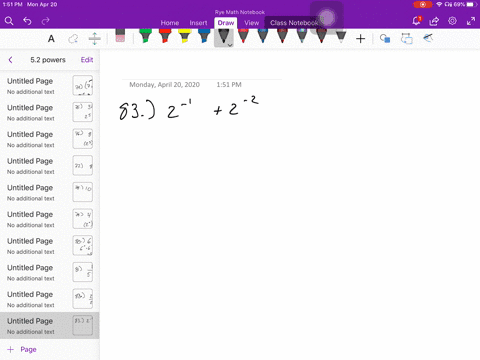
Task: Select the text mode A tool
Action: coord(51,39)
